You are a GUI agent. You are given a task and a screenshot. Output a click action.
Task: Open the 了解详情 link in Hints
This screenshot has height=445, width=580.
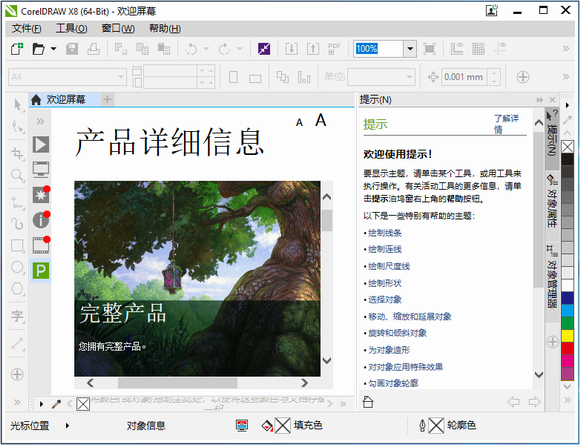[x=506, y=124]
